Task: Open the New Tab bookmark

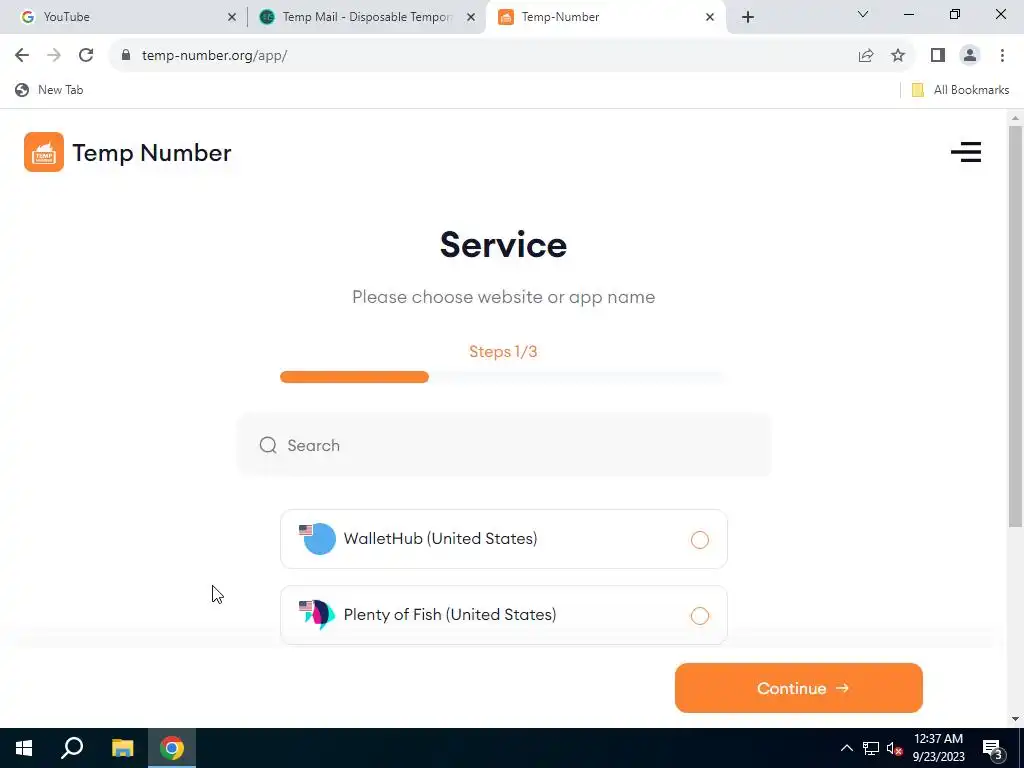Action: [x=50, y=90]
